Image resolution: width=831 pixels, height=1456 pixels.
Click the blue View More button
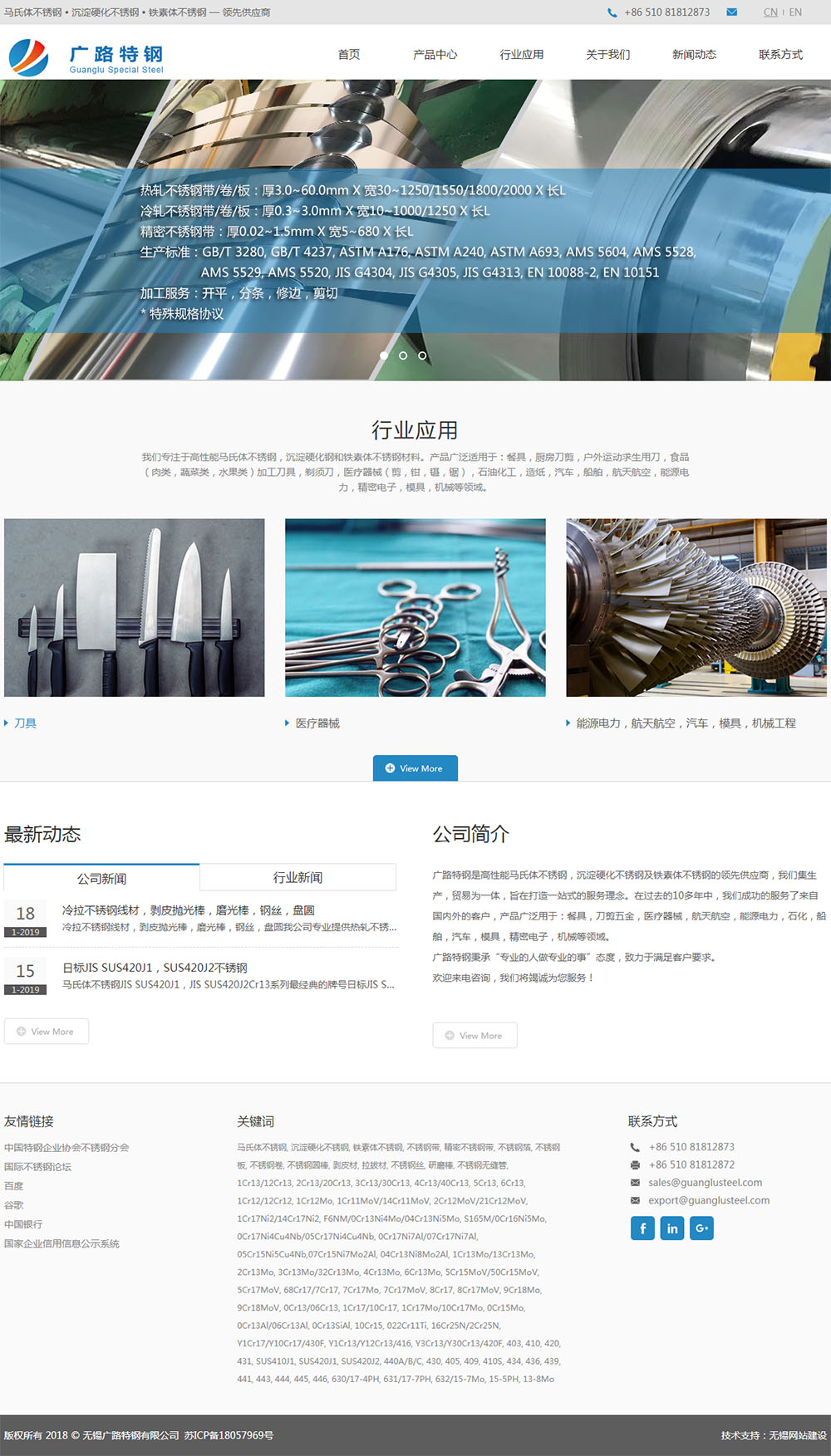coord(415,768)
